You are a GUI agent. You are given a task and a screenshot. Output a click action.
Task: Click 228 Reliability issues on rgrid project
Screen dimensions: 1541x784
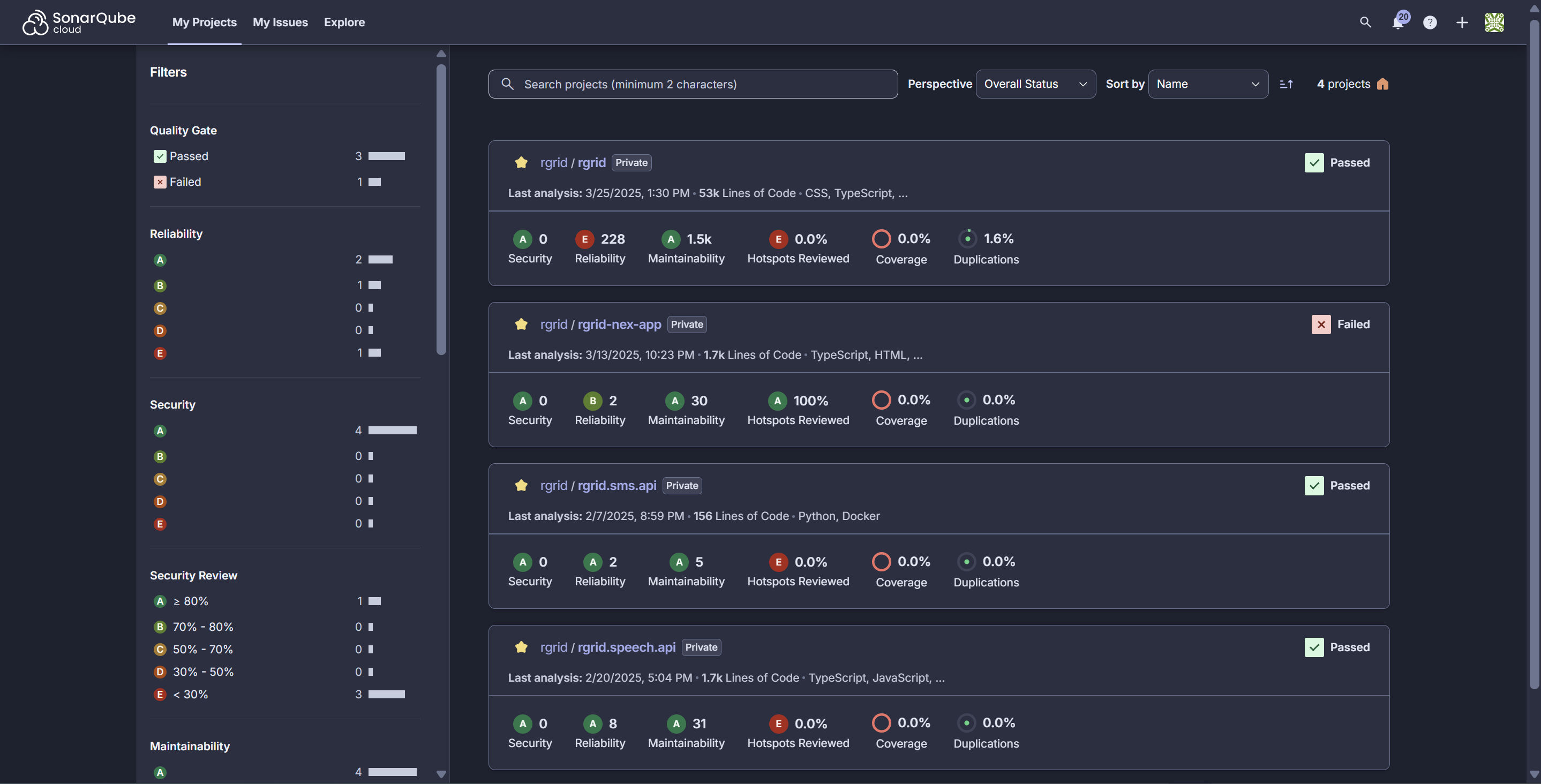click(x=613, y=239)
